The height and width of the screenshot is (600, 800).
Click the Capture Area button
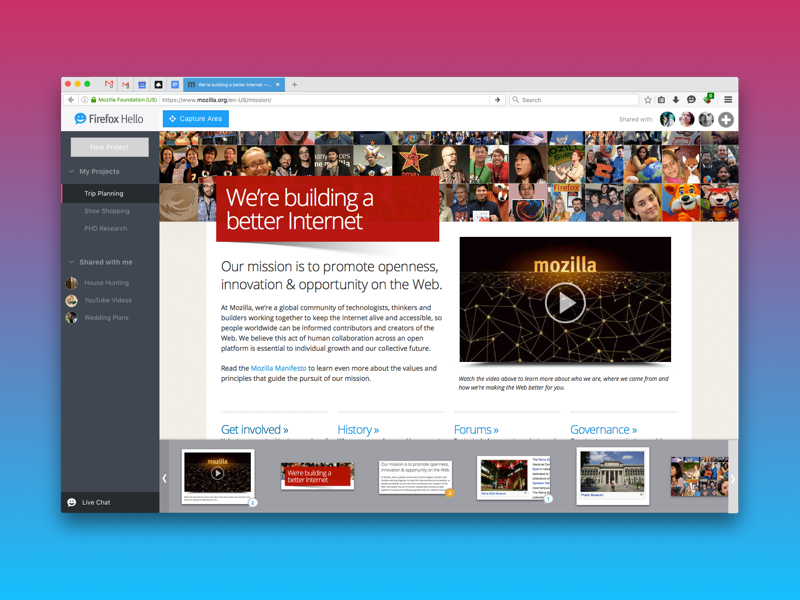point(196,118)
